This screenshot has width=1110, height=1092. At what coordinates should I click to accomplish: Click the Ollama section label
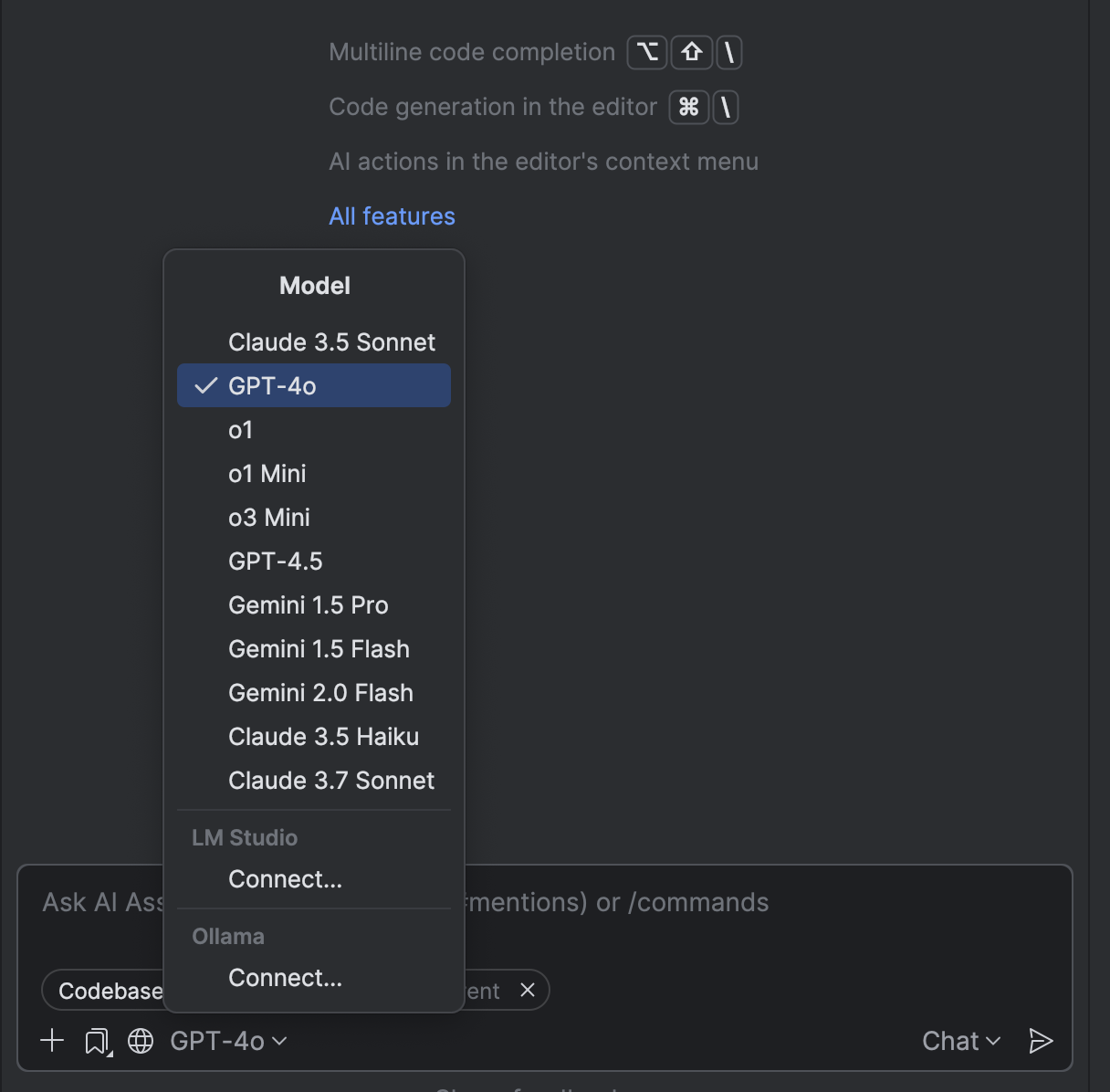pos(228,936)
